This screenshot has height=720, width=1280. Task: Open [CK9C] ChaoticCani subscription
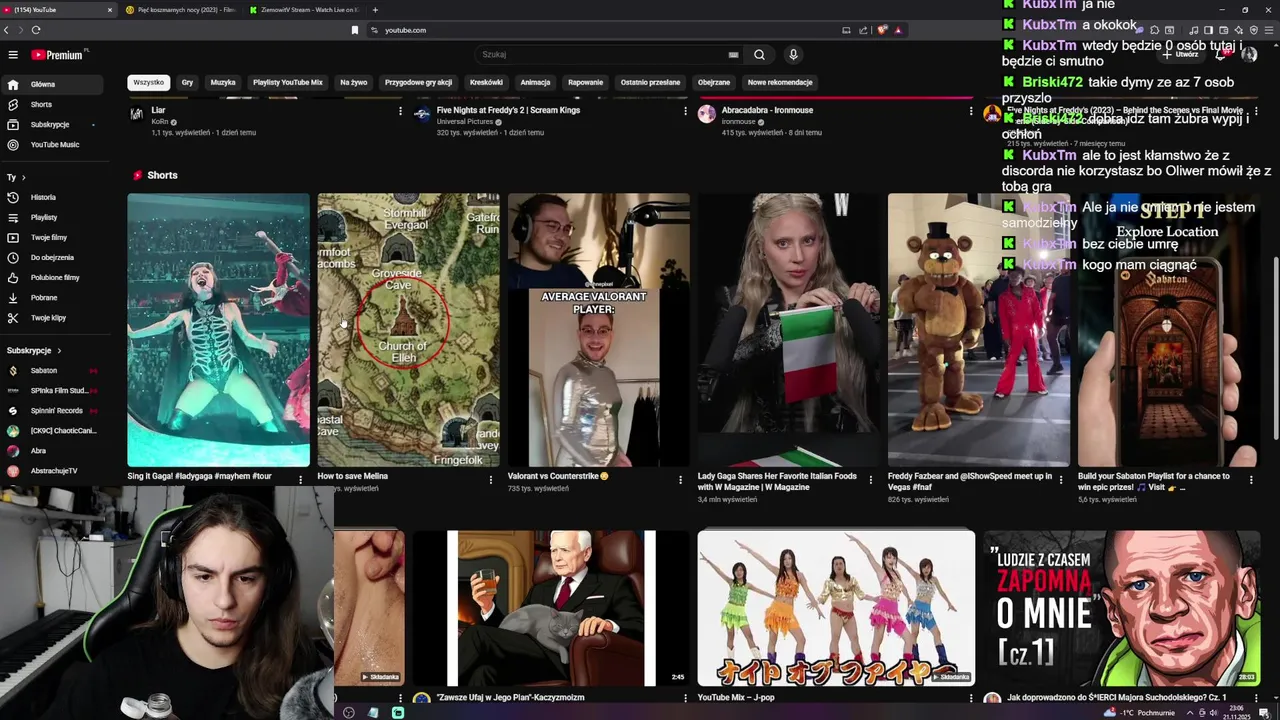[52, 430]
